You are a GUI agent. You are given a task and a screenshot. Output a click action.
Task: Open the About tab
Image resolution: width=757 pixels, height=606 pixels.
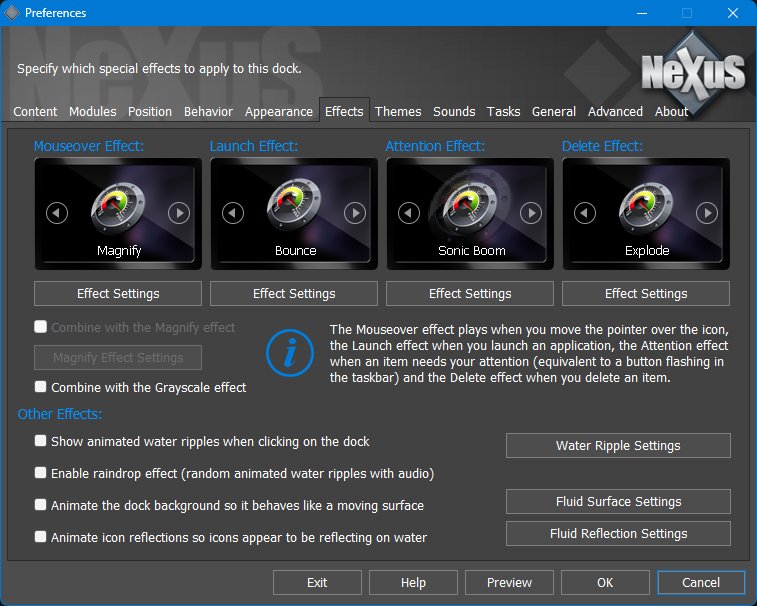click(x=671, y=112)
